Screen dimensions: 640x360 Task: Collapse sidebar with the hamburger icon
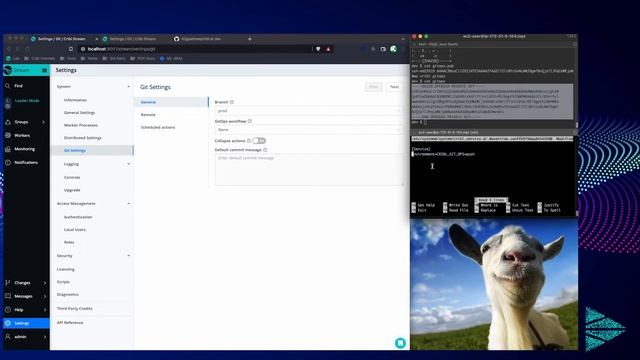[44, 70]
